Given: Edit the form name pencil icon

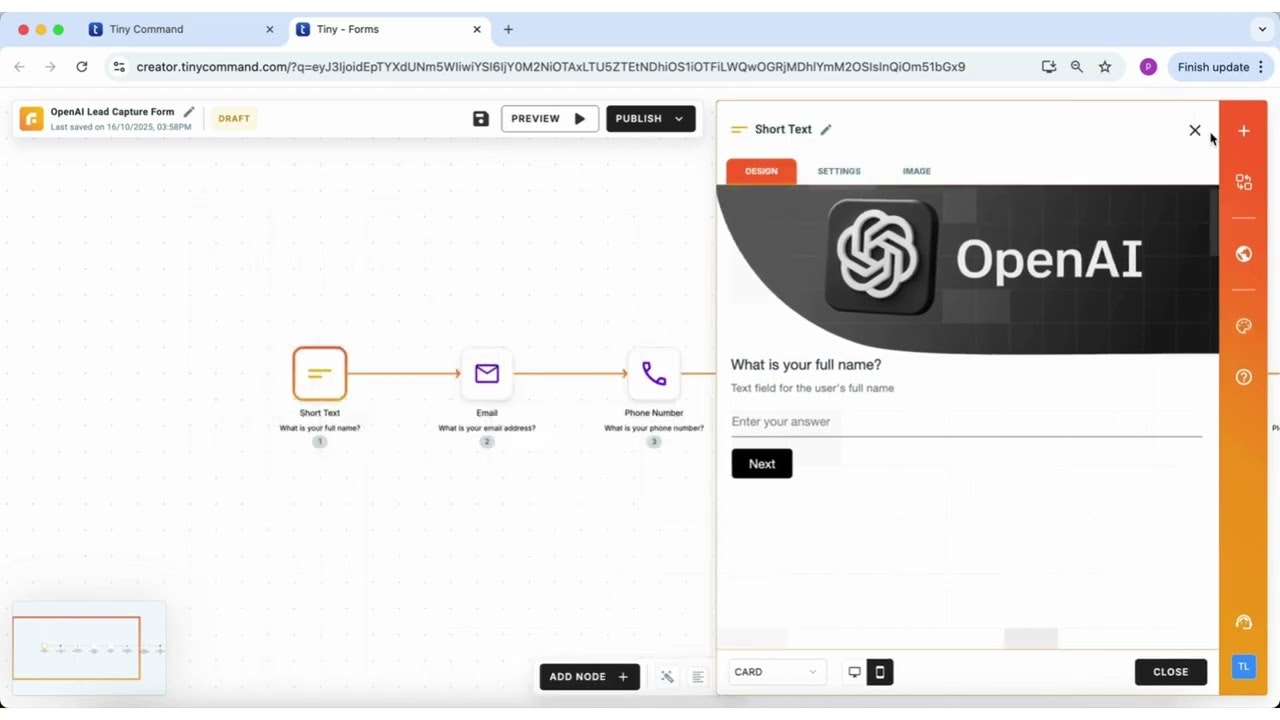Looking at the screenshot, I should click(x=189, y=112).
